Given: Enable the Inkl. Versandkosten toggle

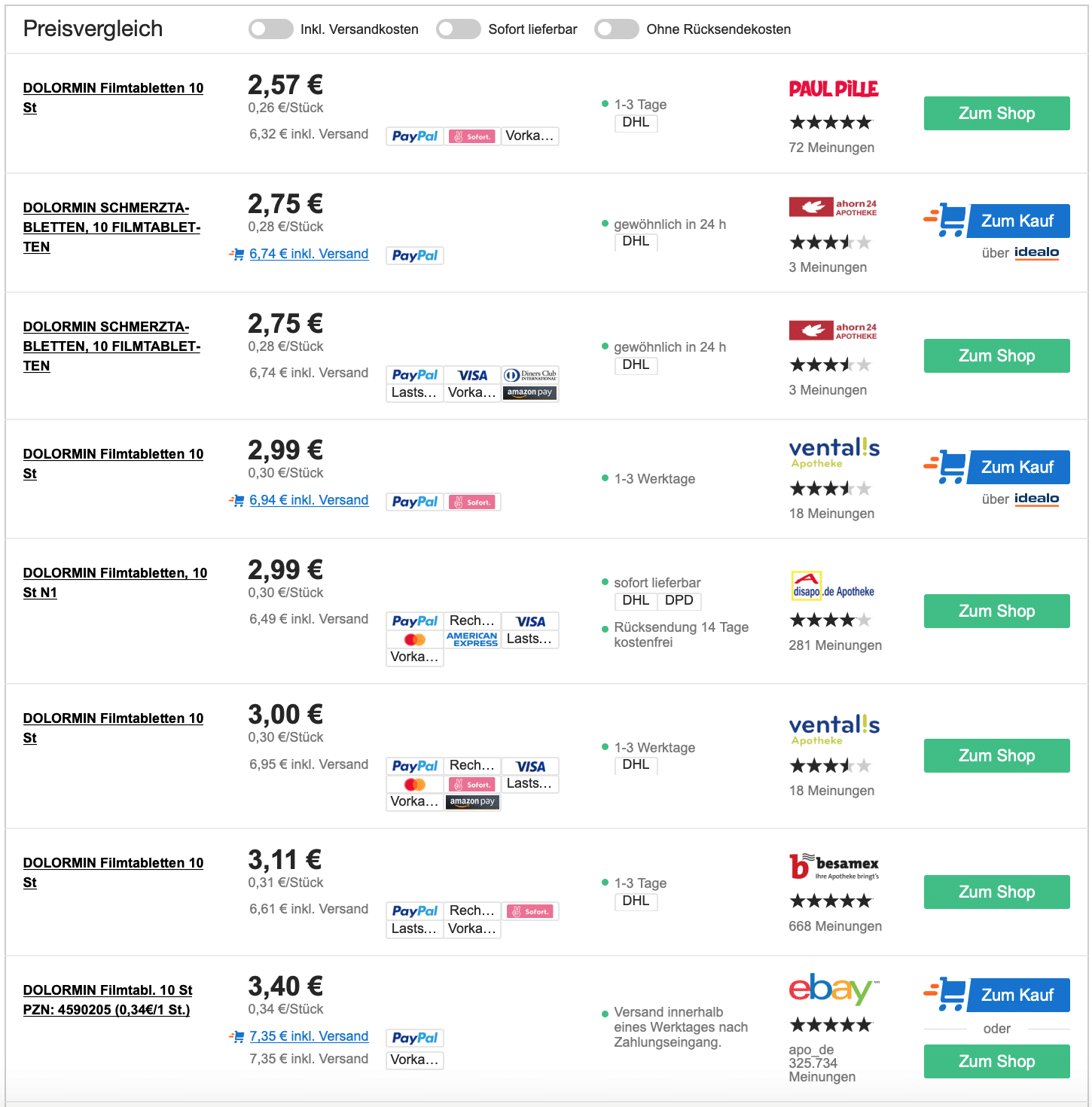Looking at the screenshot, I should pos(270,29).
